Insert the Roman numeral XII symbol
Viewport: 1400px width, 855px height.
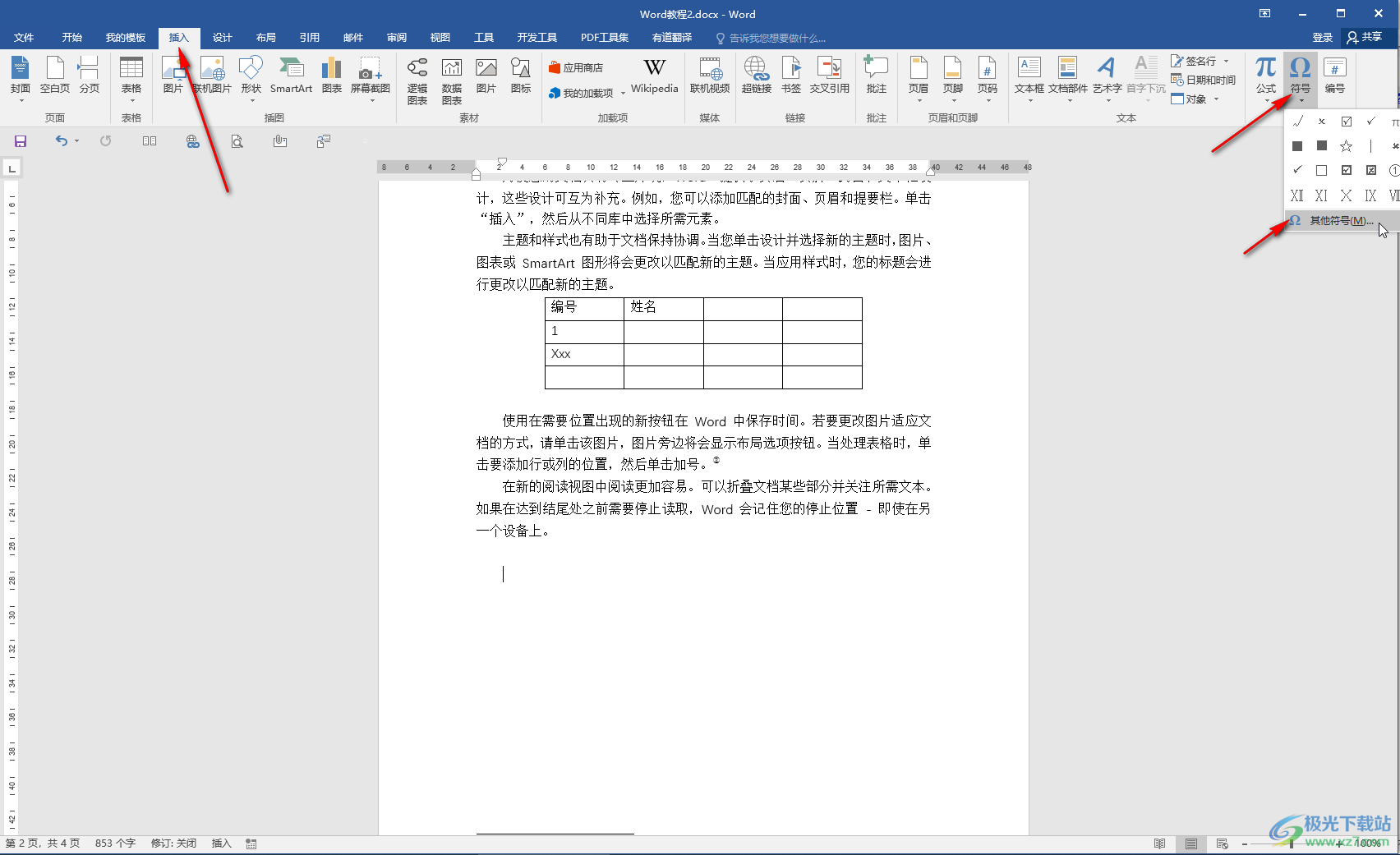(x=1296, y=195)
